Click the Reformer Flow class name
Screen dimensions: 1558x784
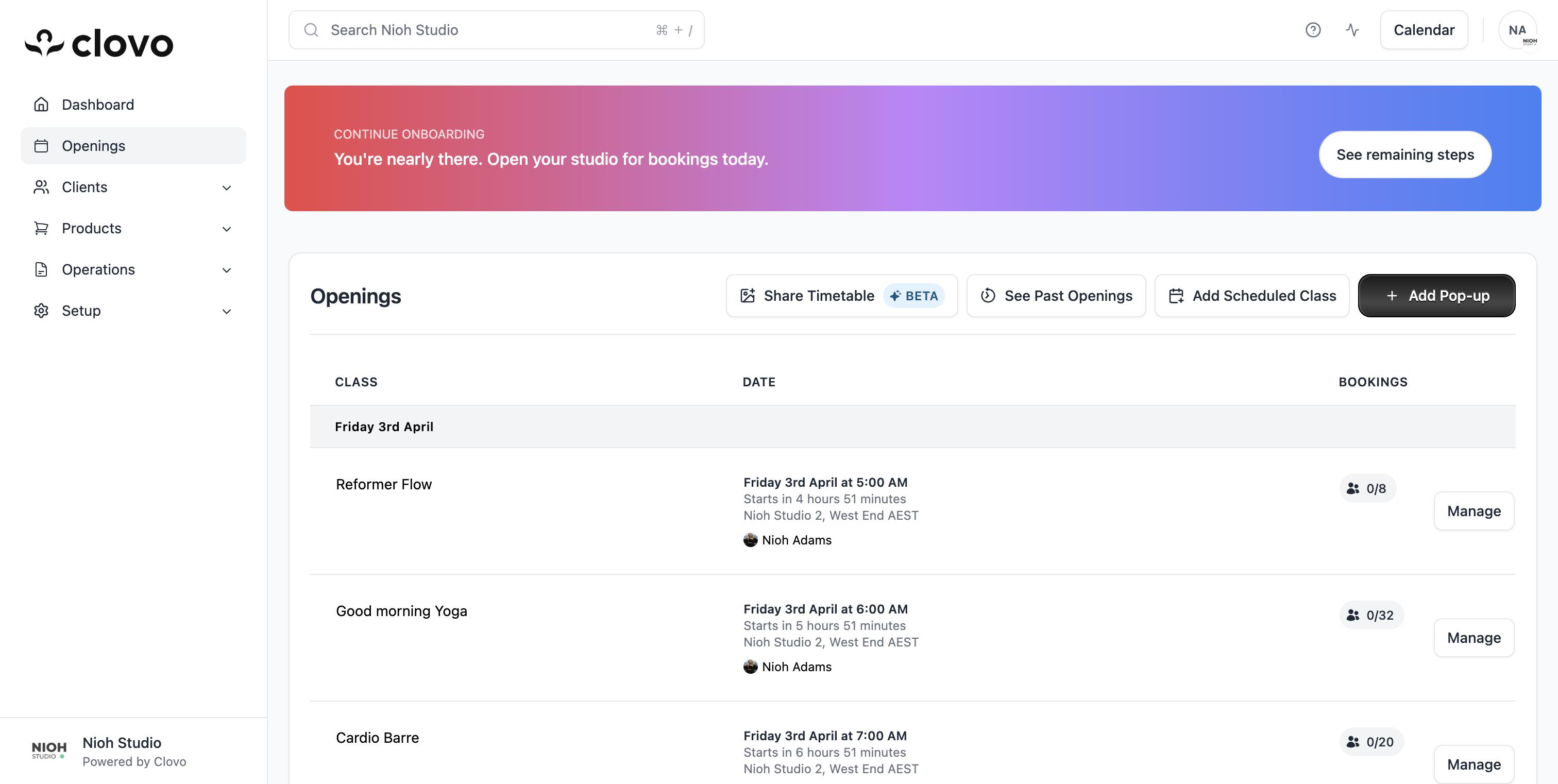383,484
